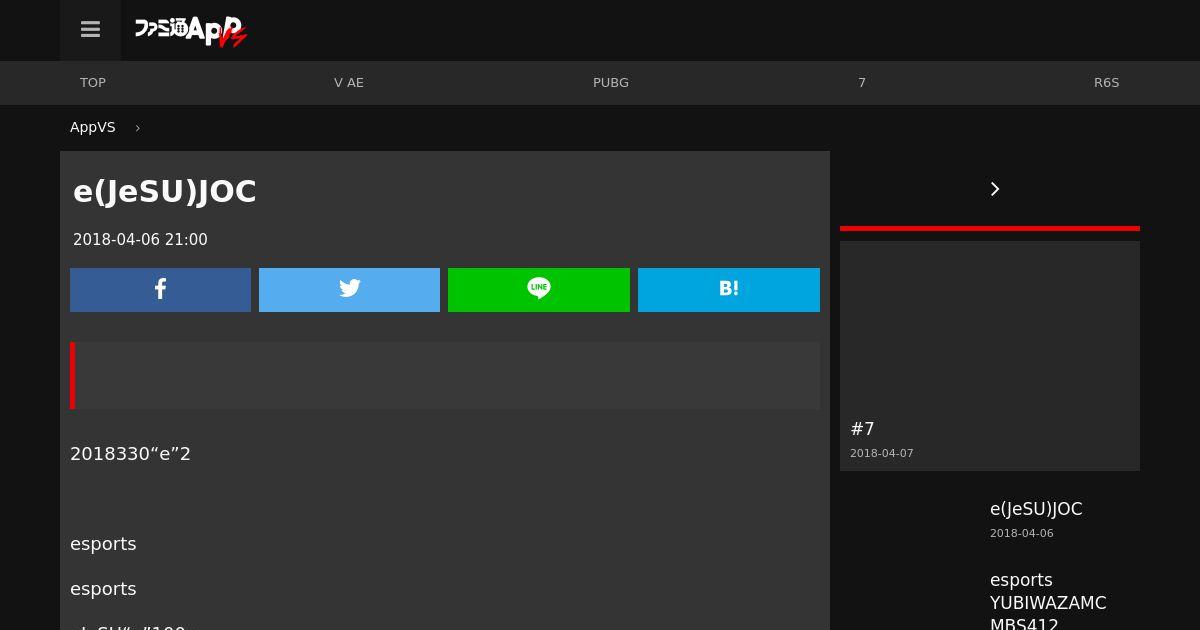The image size is (1200, 630).
Task: Open sidebar article esports YUBIWAZAMC
Action: (1048, 603)
